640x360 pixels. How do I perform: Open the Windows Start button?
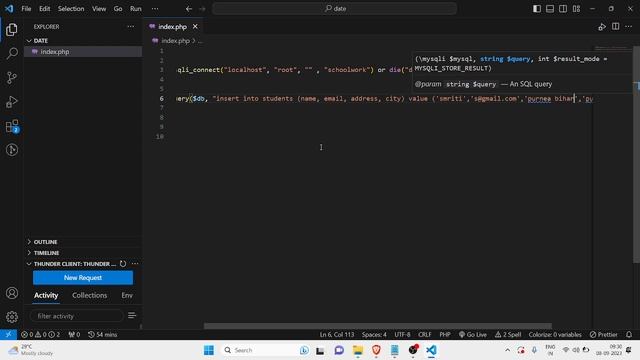click(x=209, y=350)
